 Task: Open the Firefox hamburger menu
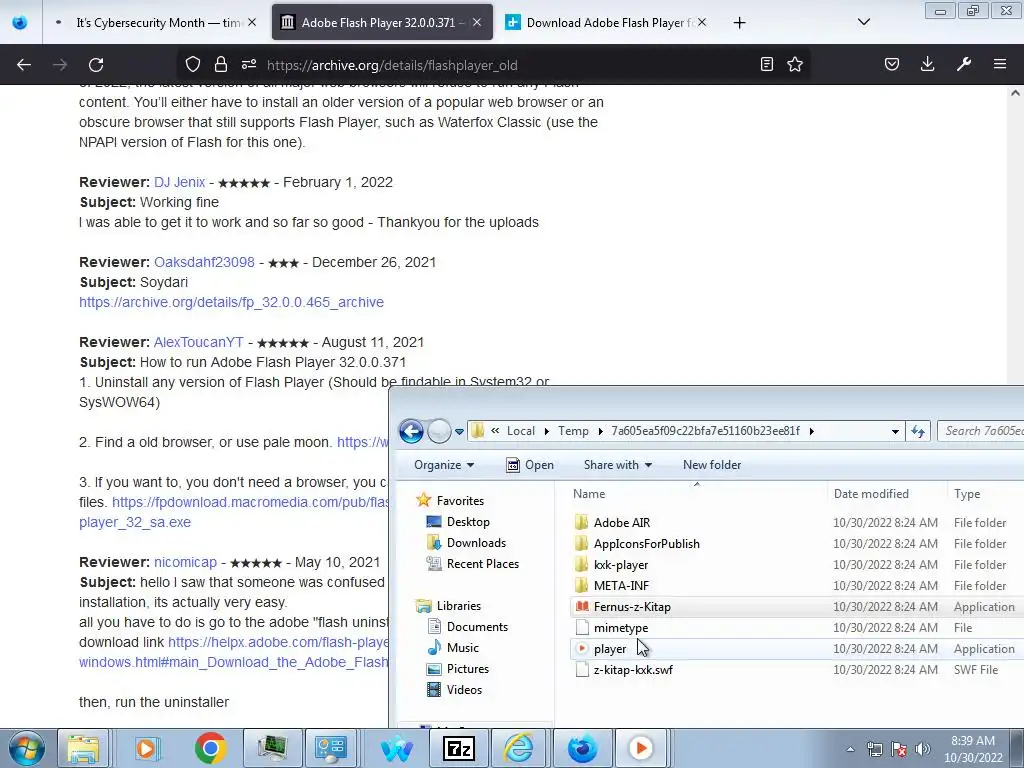tap(1000, 64)
